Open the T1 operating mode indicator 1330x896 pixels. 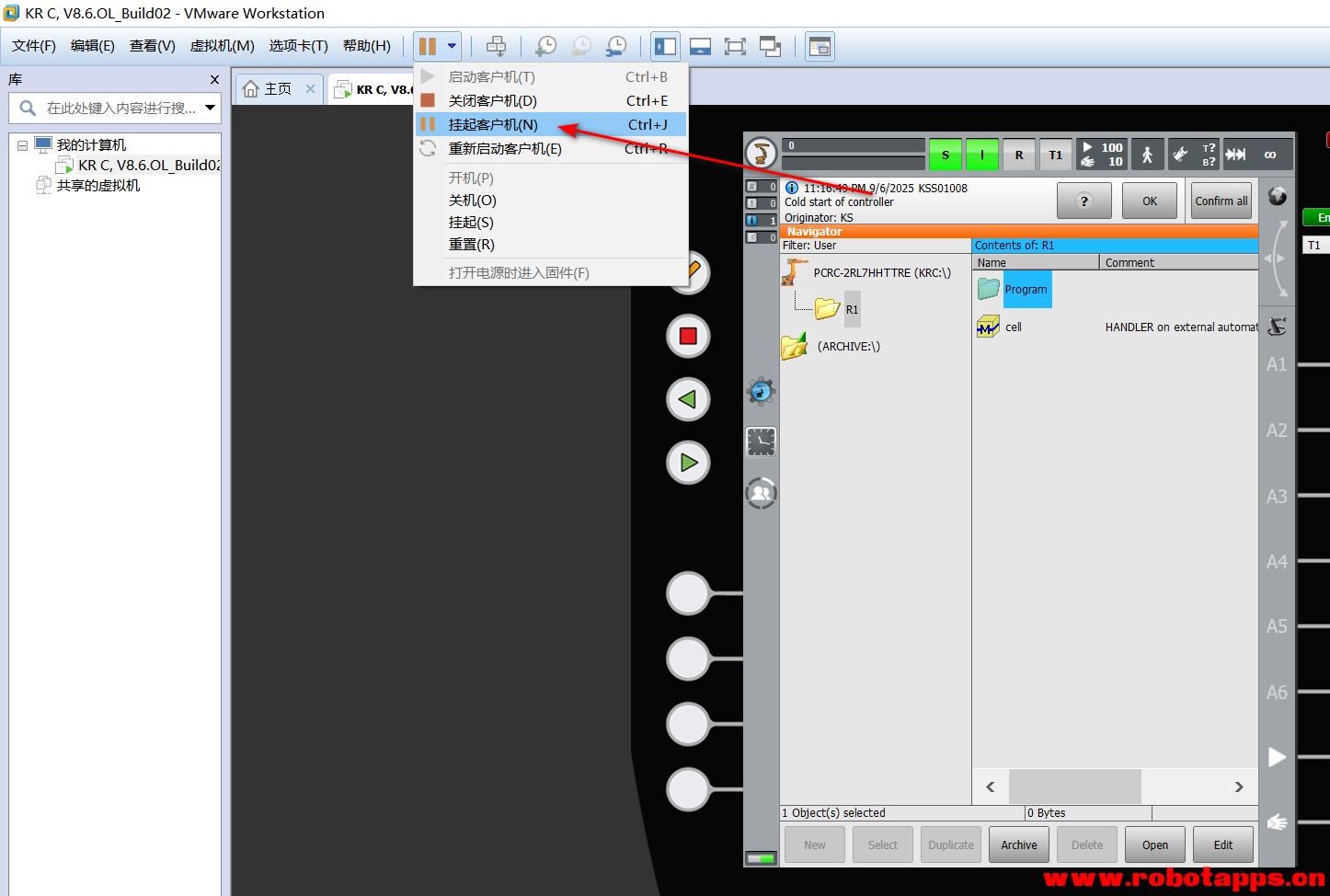(1056, 155)
